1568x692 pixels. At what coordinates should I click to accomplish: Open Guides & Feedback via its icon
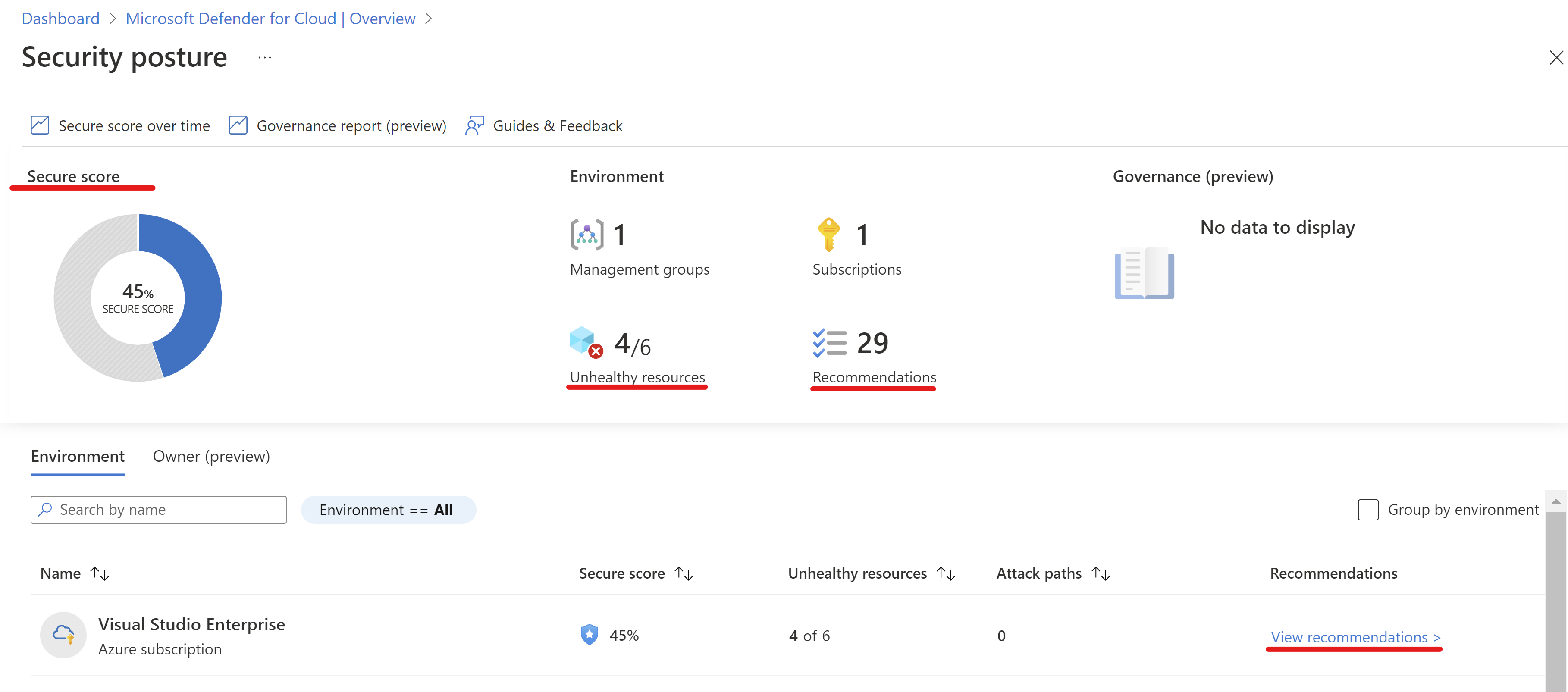[474, 125]
